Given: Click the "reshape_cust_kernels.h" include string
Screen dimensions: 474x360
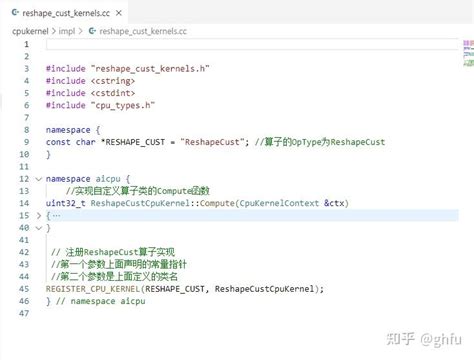Looking at the screenshot, I should click(x=150, y=69).
